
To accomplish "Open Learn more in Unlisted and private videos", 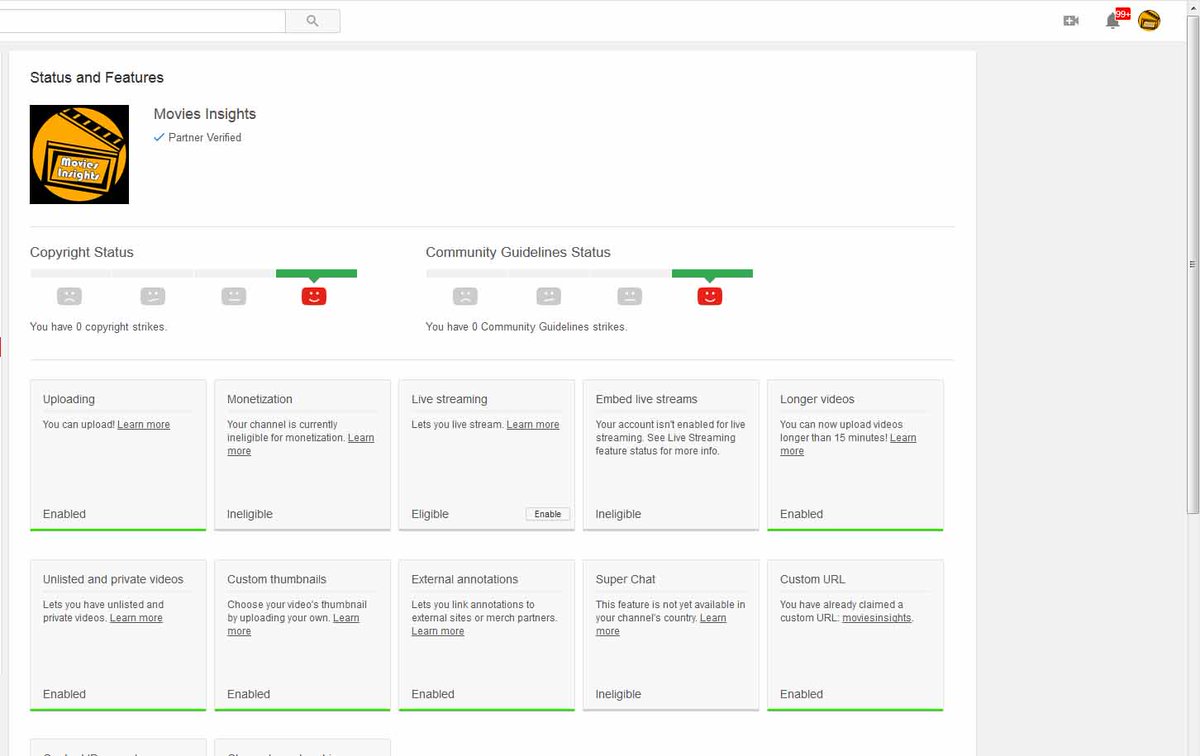I will (136, 618).
